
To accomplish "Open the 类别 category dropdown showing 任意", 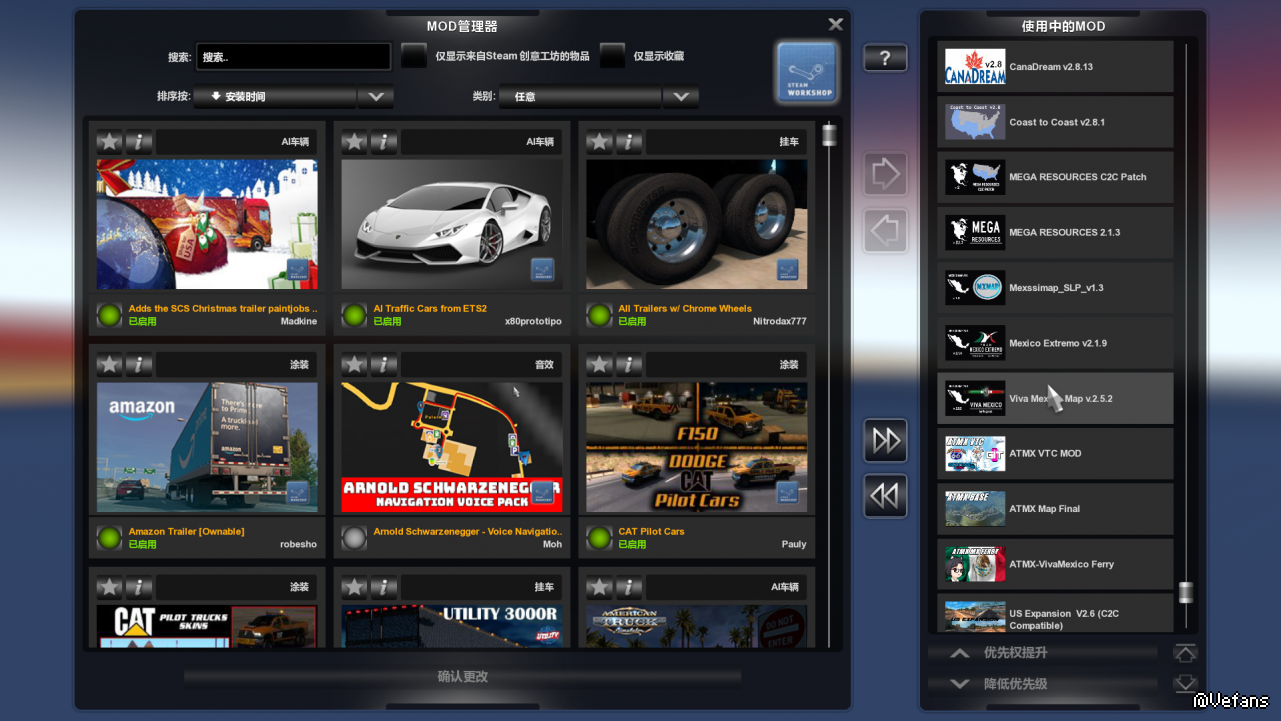I will (599, 97).
